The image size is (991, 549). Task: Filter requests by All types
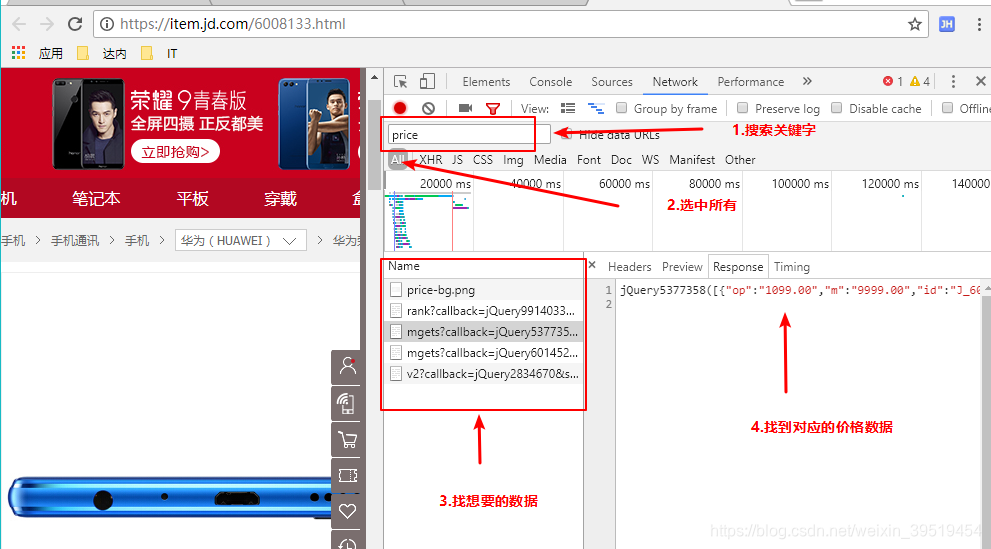coord(397,160)
